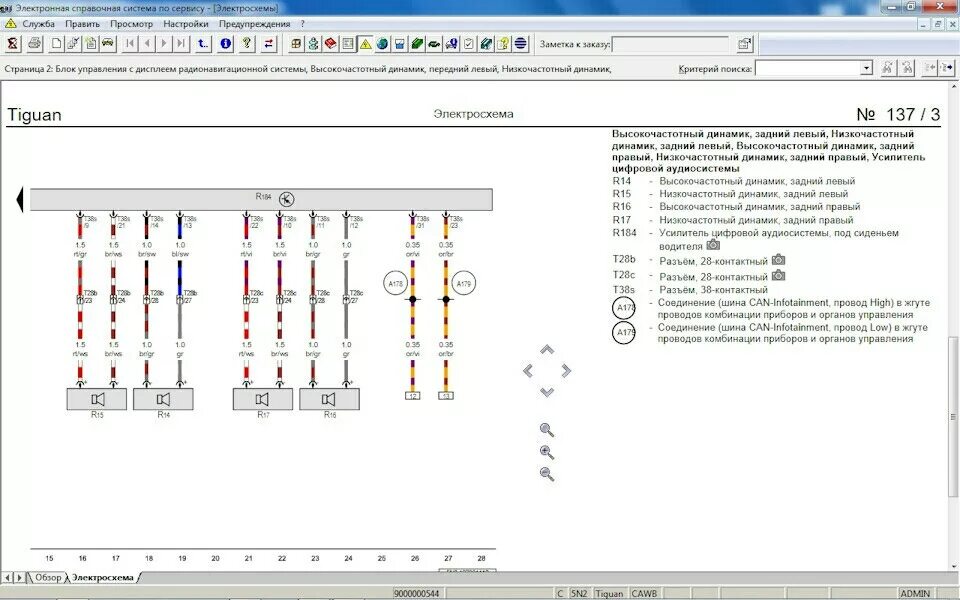Click the yellow warning triangle toolbar icon
The image size is (960, 600).
(x=365, y=43)
